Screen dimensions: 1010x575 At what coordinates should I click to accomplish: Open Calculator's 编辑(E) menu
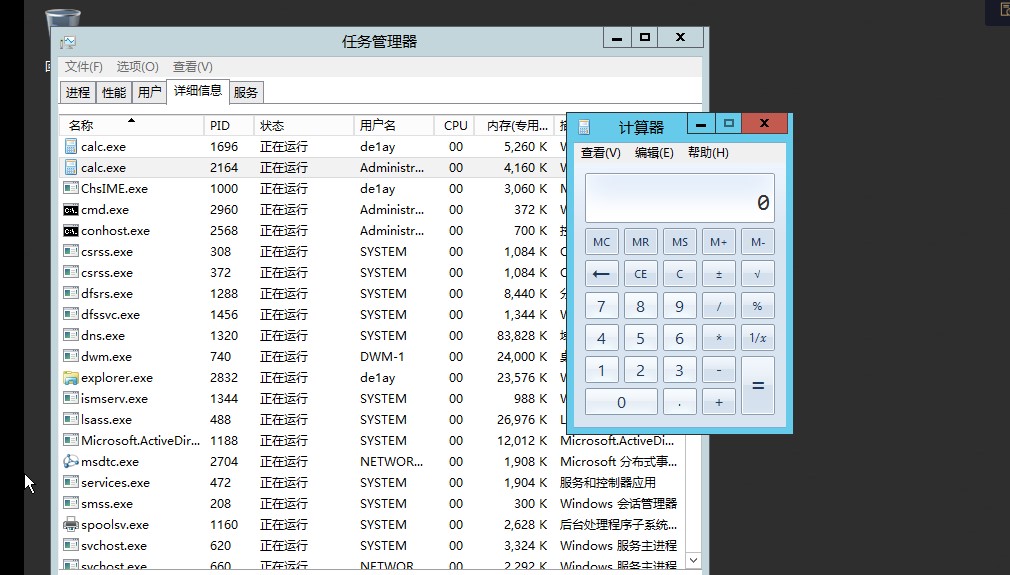[x=654, y=153]
